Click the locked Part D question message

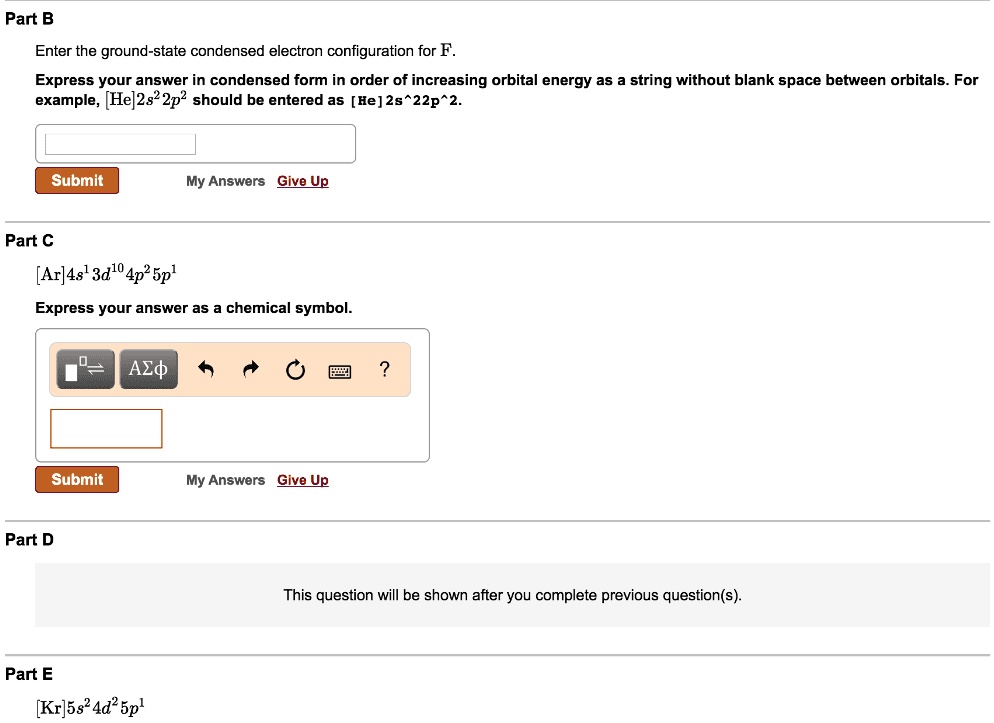coord(512,595)
